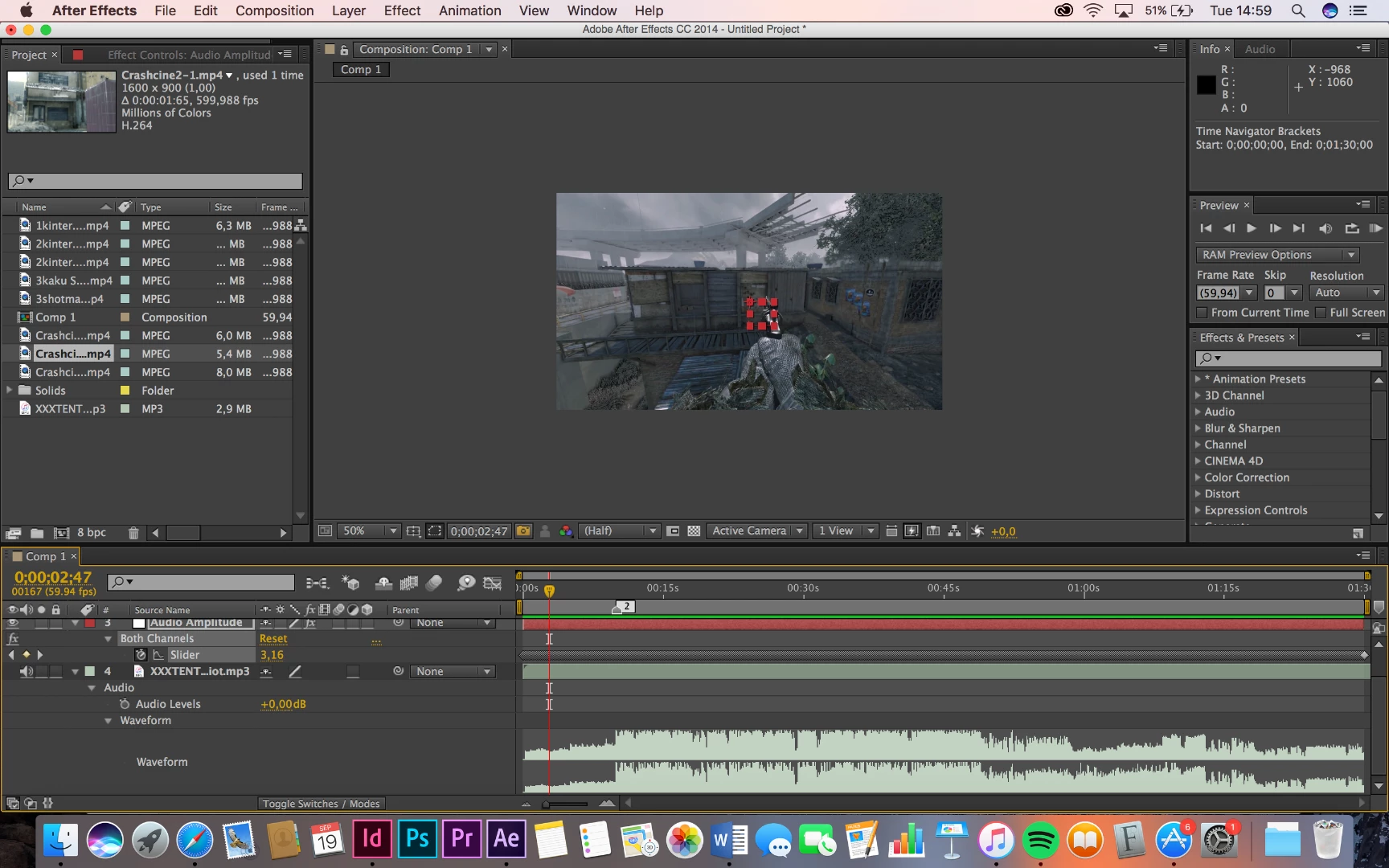This screenshot has width=1389, height=868.
Task: Enable Frame Blending for timeline
Action: coord(409,583)
